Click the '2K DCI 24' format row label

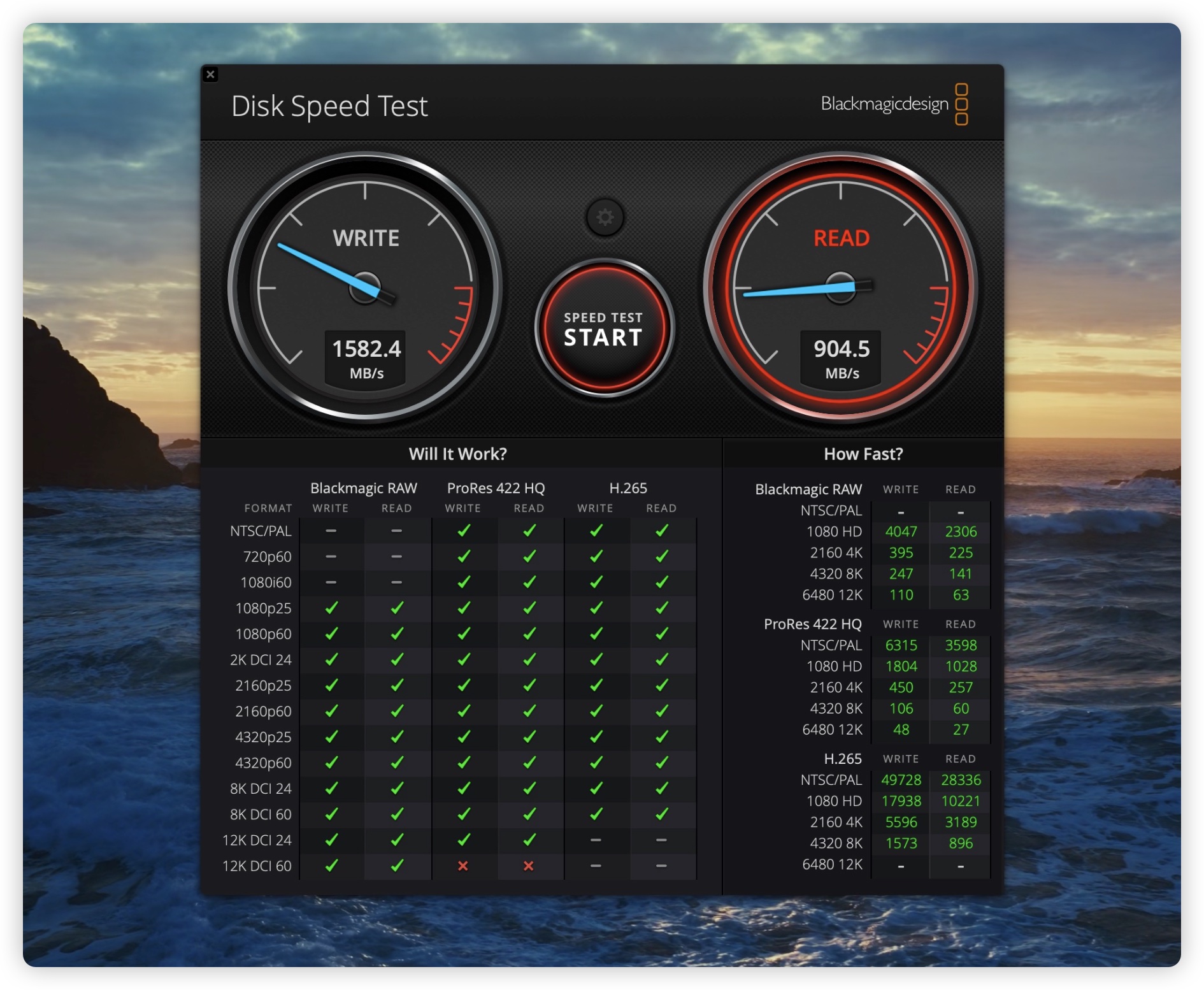tap(261, 659)
